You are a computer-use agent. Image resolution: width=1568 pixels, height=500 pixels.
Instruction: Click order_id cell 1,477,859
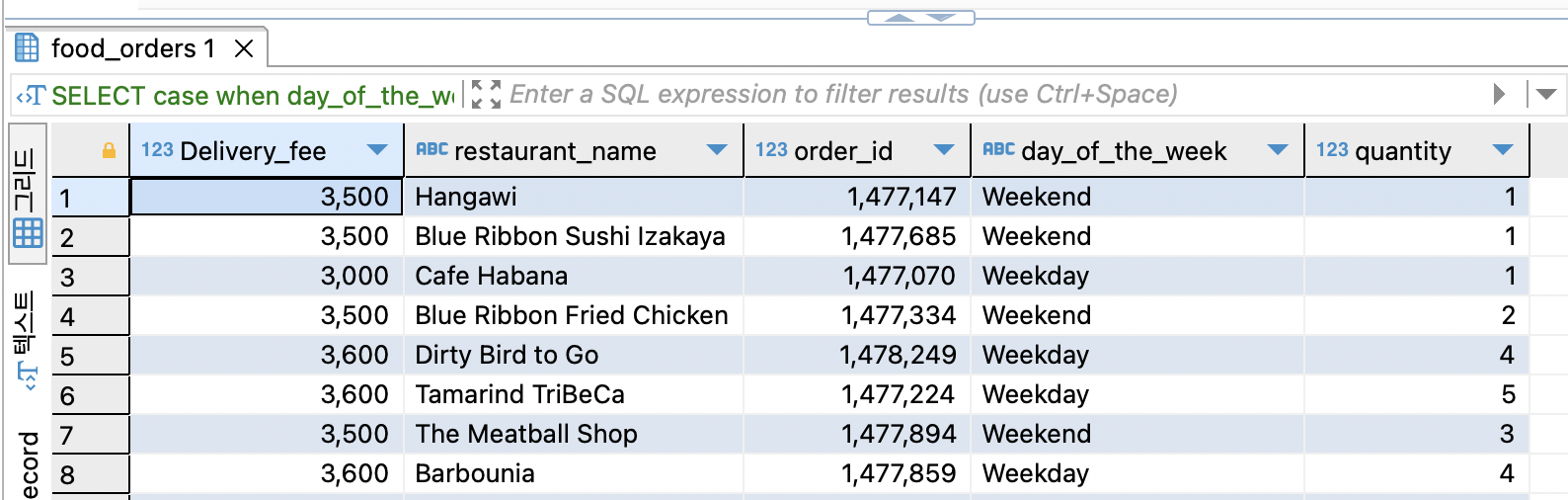click(857, 473)
